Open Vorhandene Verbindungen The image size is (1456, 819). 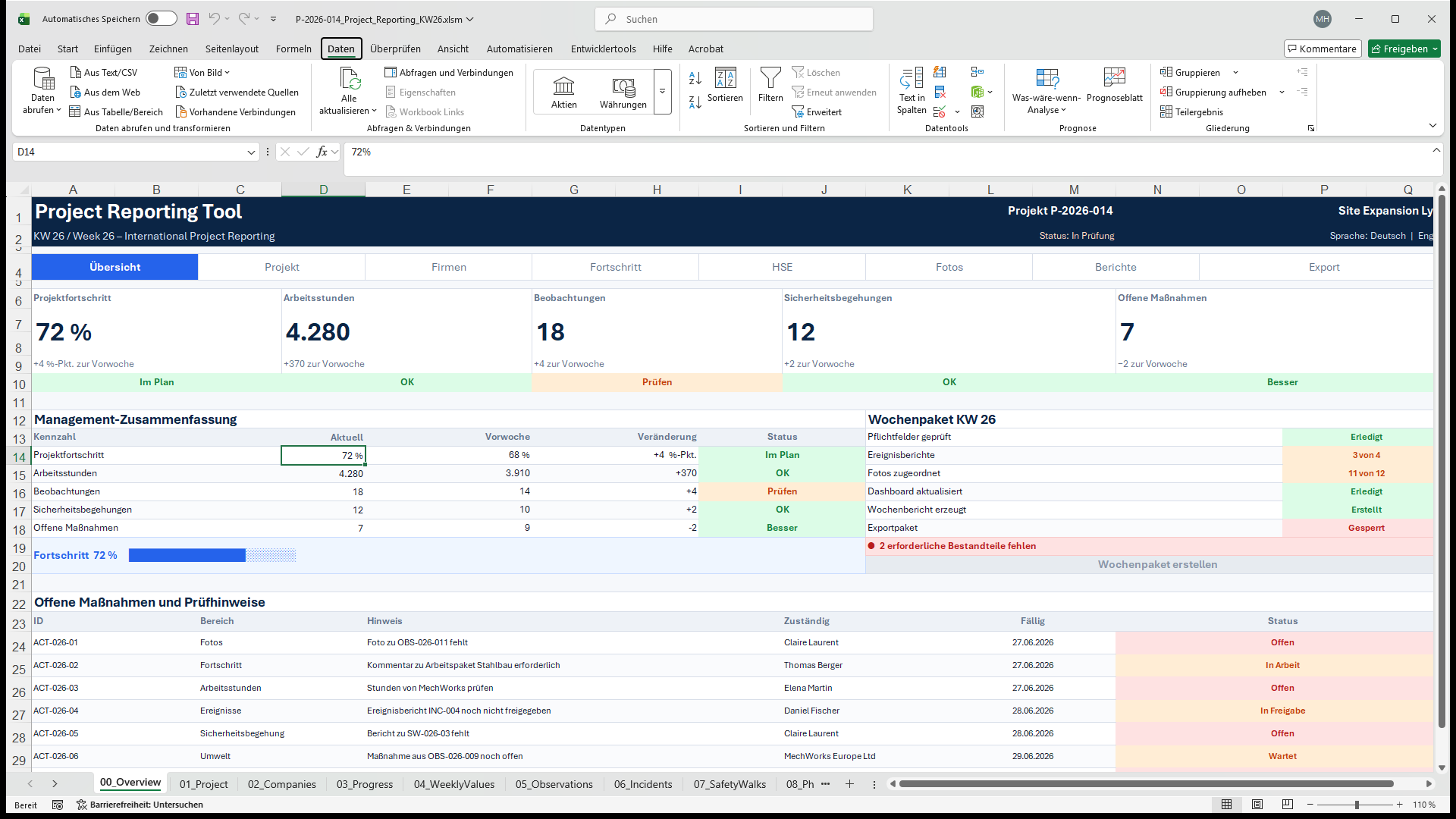(x=236, y=111)
